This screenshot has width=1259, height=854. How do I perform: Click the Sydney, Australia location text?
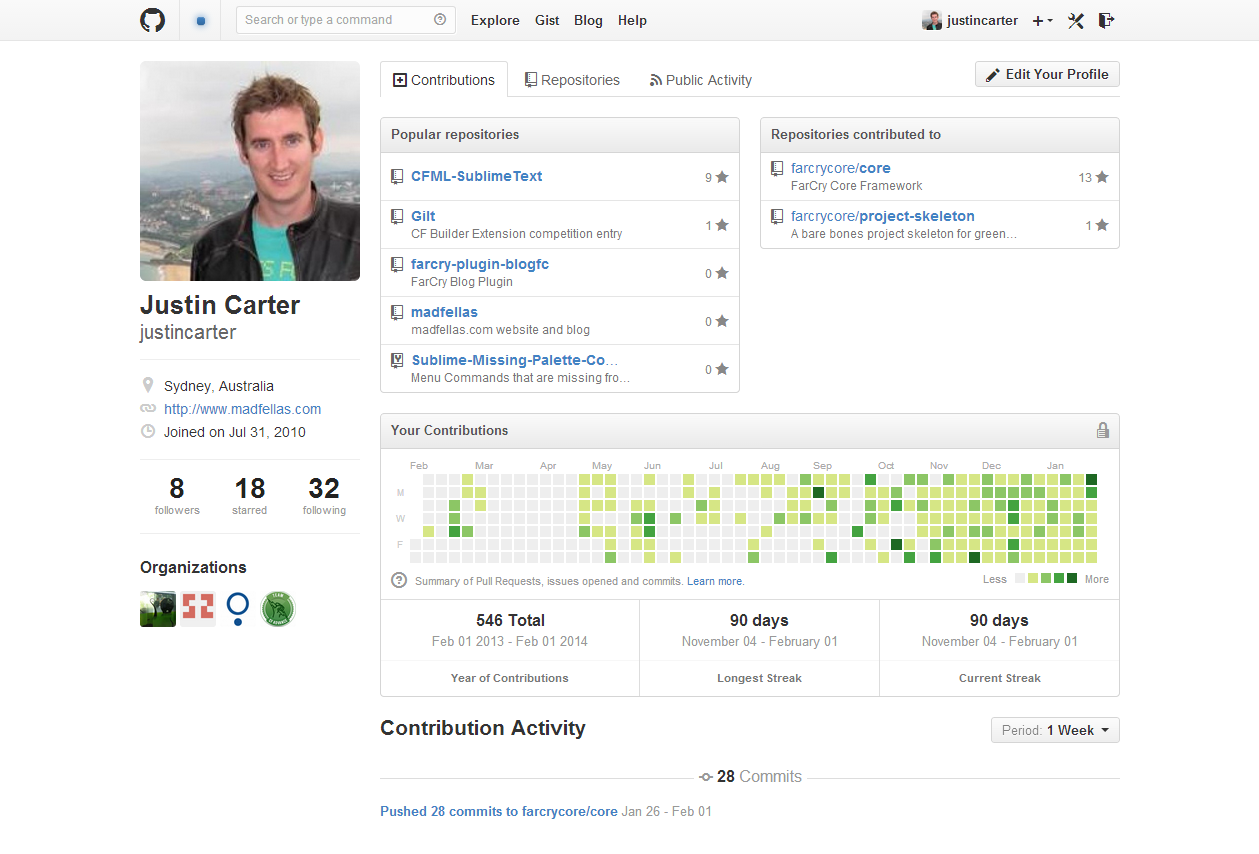point(219,386)
